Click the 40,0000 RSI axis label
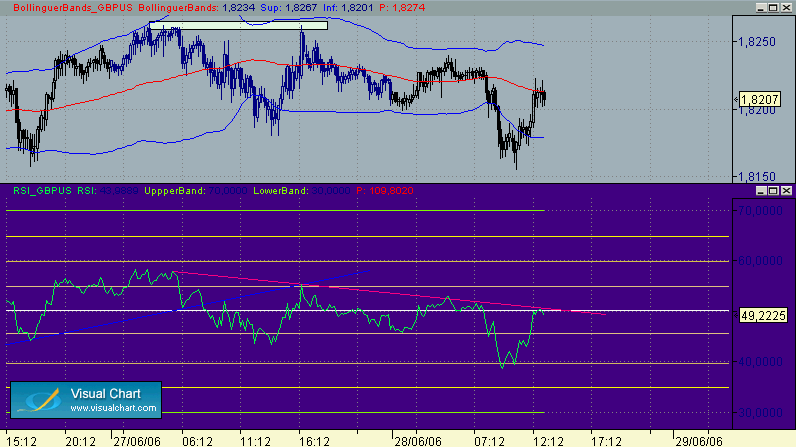 (x=760, y=362)
